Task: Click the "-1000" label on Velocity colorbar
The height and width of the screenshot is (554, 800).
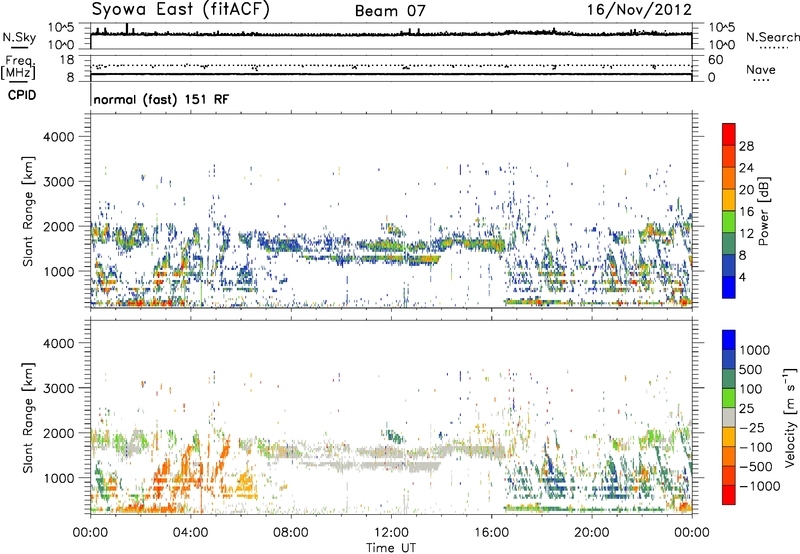Action: point(759,486)
